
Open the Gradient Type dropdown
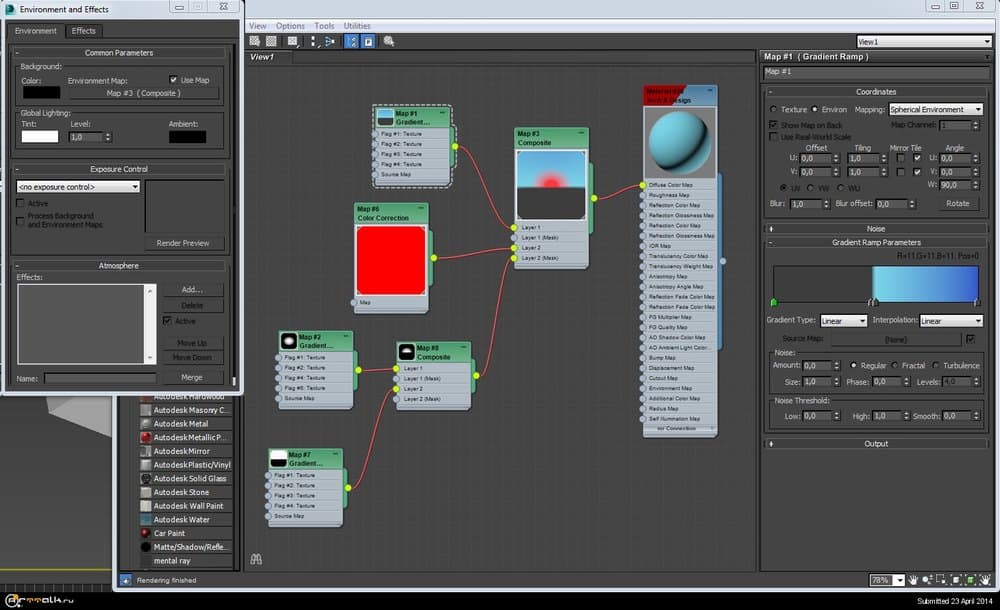pos(843,321)
